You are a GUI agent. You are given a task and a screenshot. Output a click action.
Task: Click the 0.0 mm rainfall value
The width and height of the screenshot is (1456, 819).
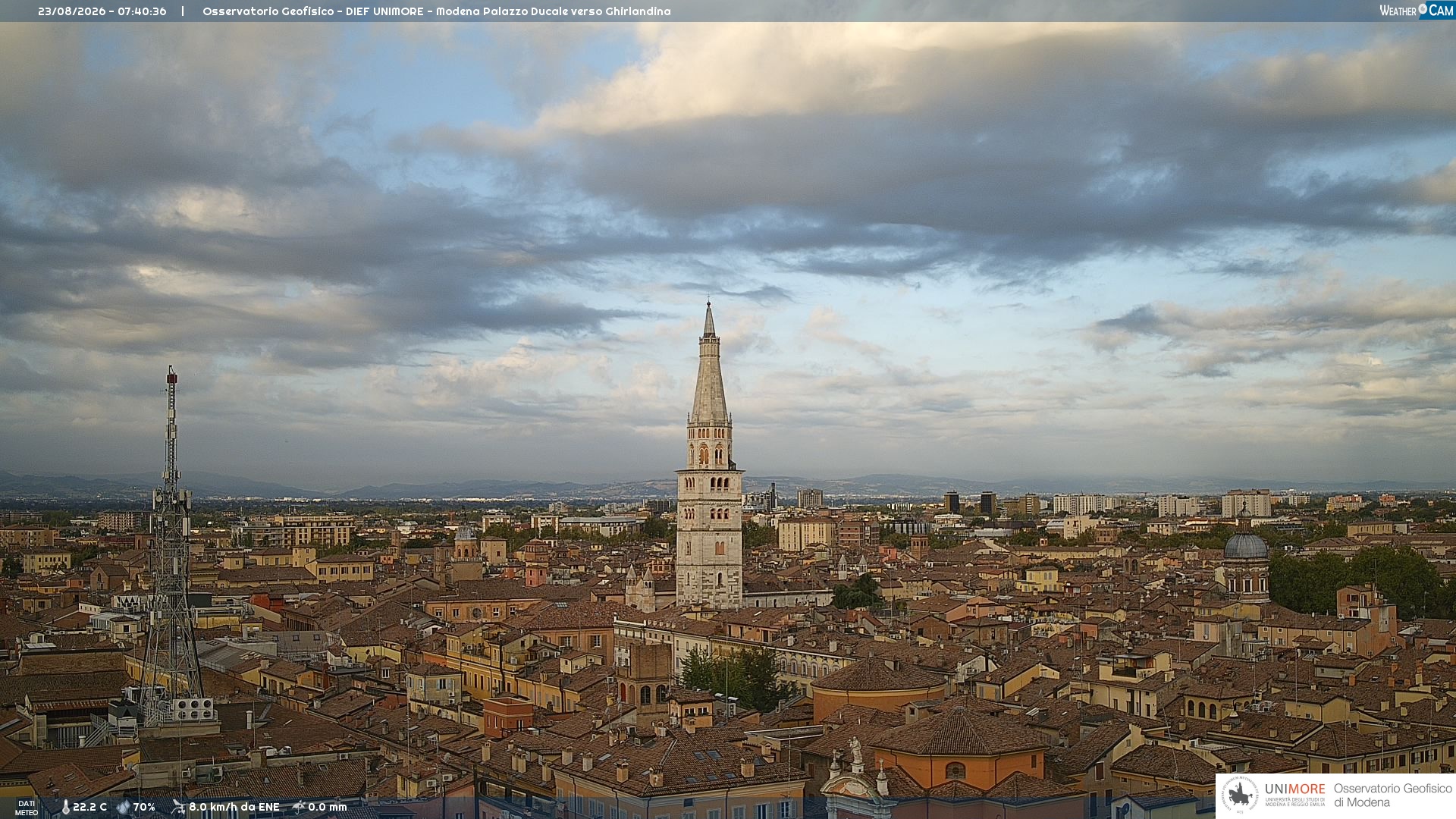[328, 807]
